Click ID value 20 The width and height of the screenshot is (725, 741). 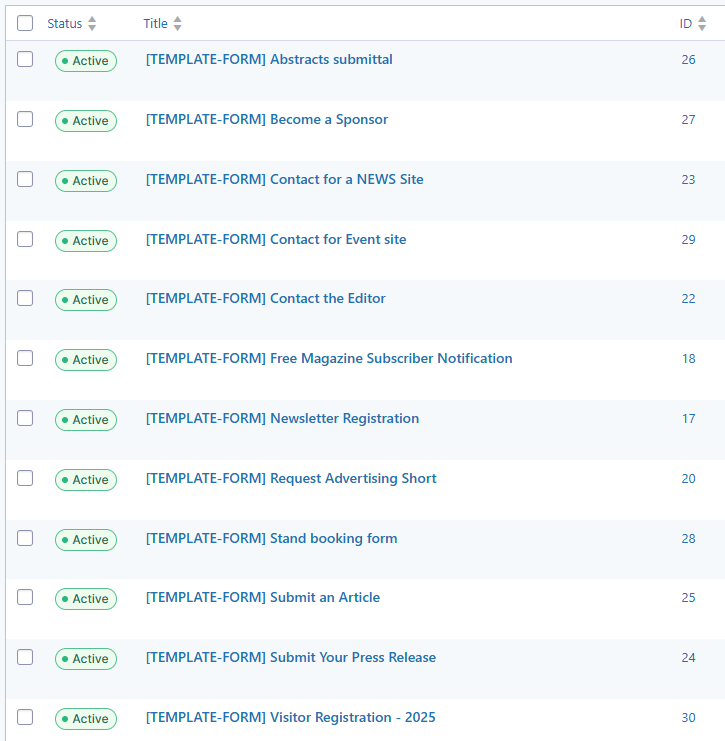689,479
